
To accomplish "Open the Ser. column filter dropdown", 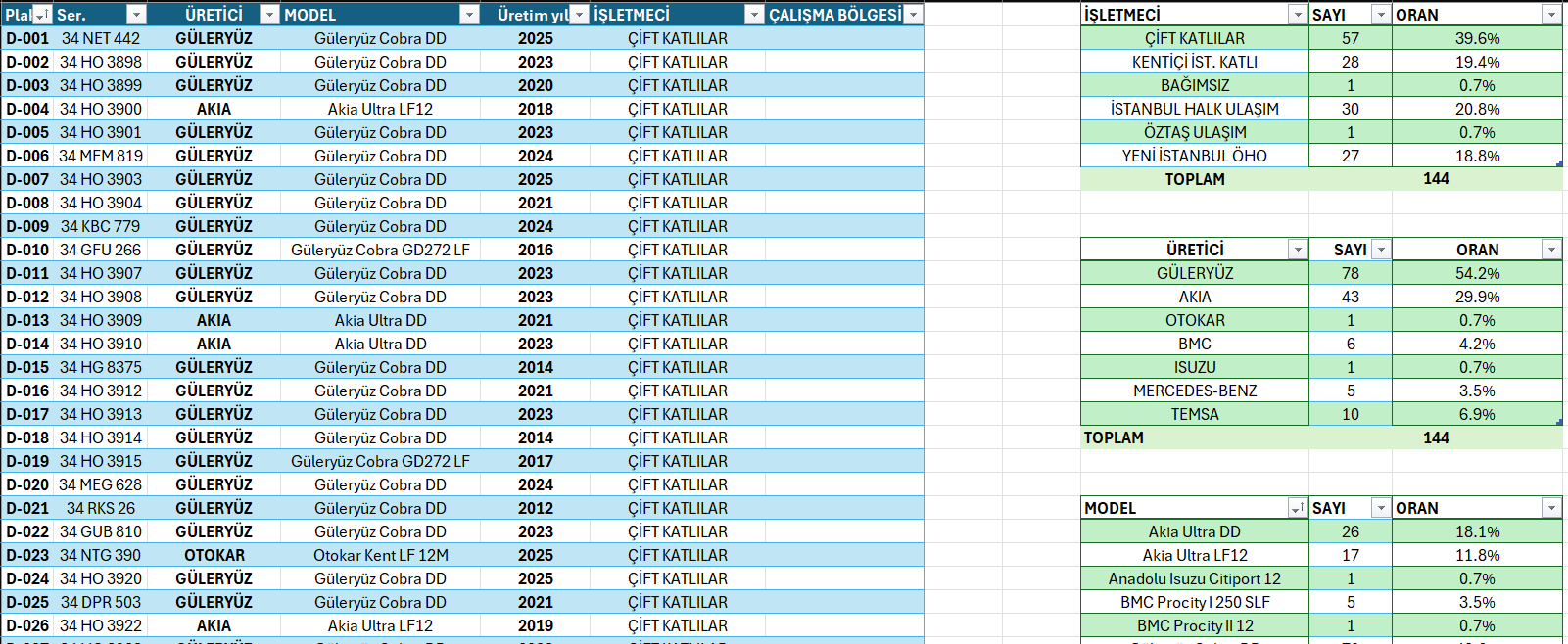I will pyautogui.click(x=136, y=15).
